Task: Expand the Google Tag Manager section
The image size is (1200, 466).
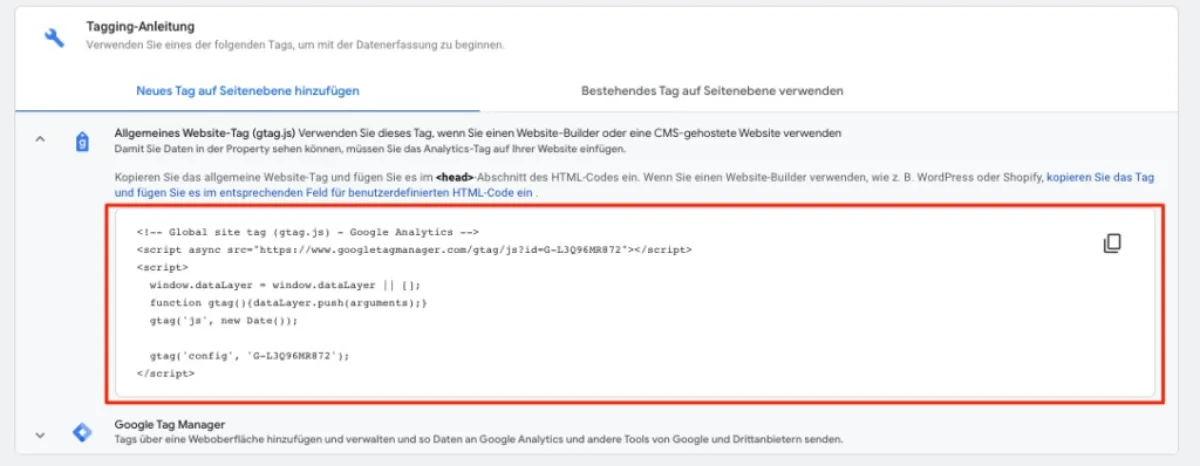Action: (41, 434)
